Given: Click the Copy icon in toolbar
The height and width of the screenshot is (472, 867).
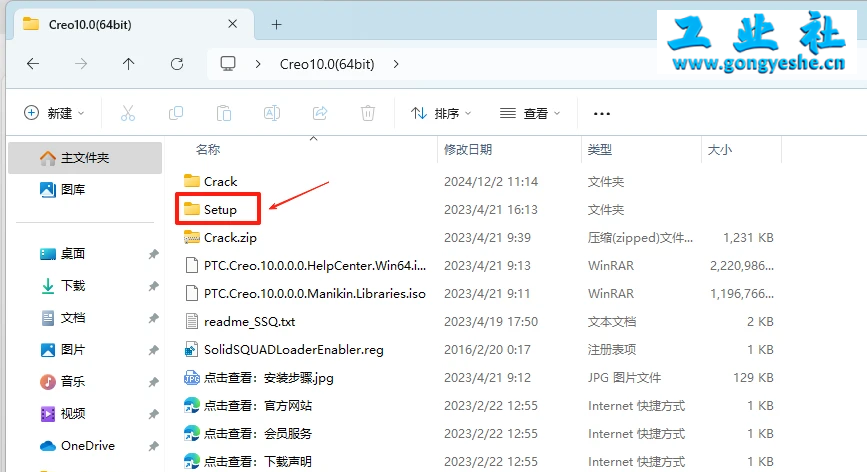Looking at the screenshot, I should click(x=176, y=113).
